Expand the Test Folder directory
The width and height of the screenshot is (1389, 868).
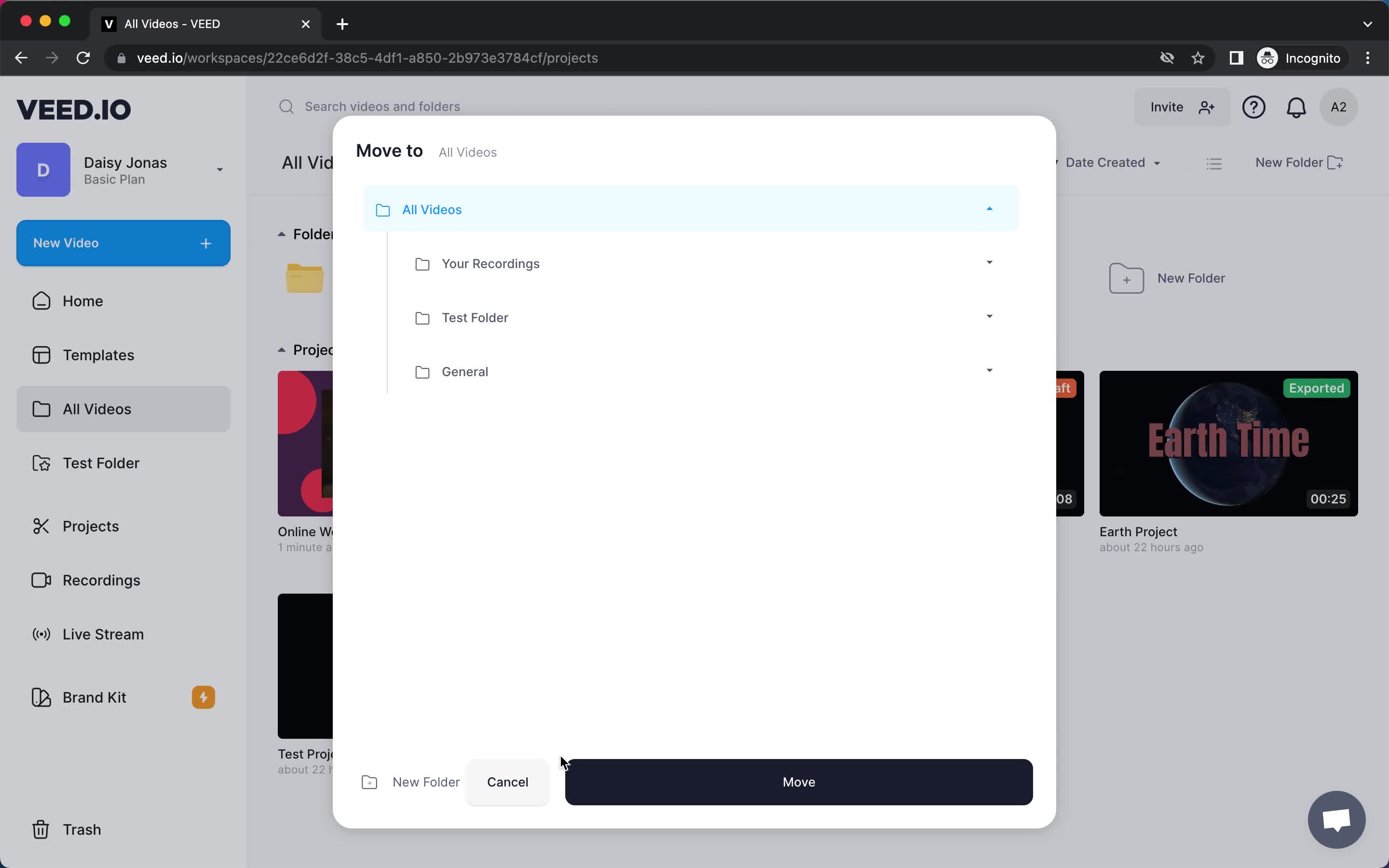pos(988,317)
